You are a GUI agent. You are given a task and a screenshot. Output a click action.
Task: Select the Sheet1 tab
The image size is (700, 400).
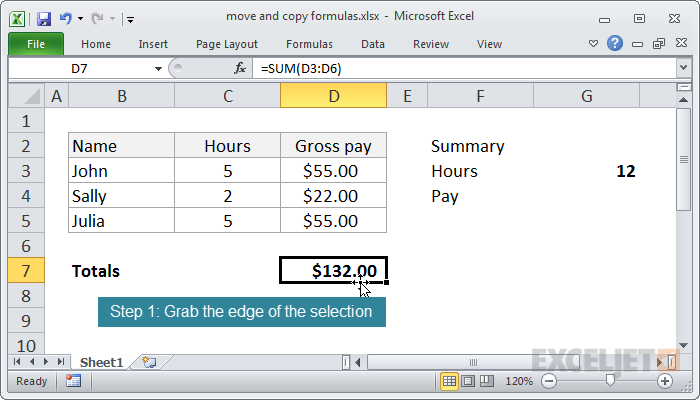(x=101, y=362)
